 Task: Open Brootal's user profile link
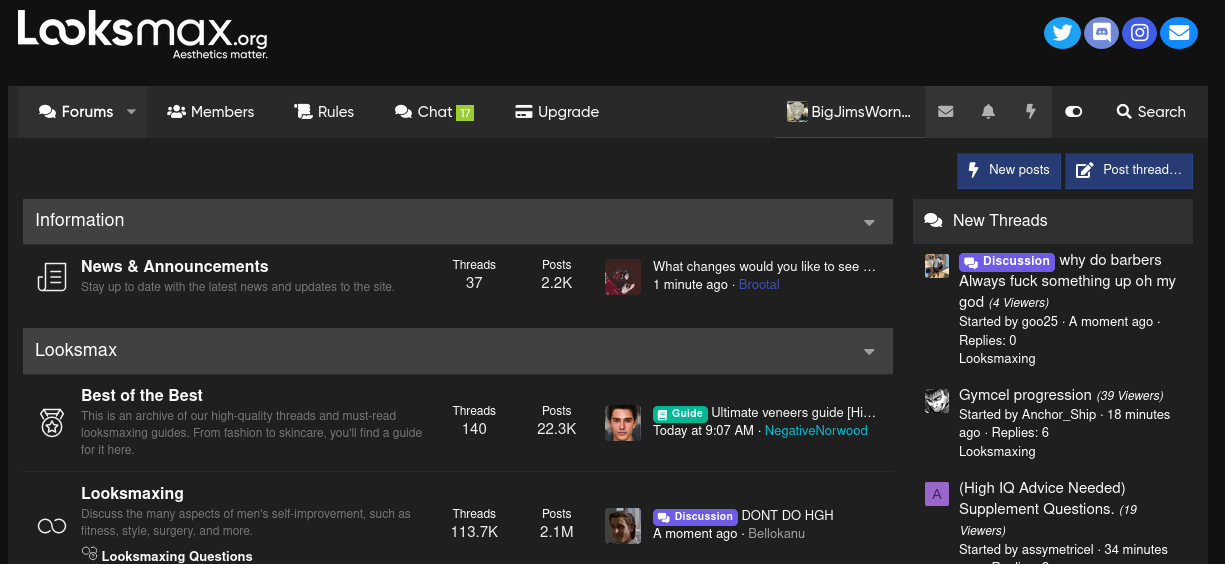(x=759, y=285)
